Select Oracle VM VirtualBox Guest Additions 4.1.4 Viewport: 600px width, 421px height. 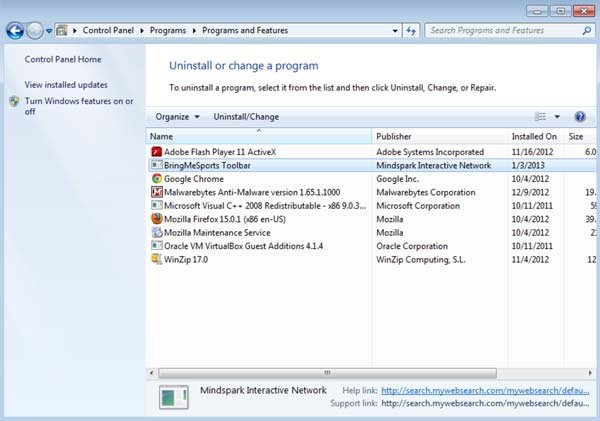[x=243, y=246]
